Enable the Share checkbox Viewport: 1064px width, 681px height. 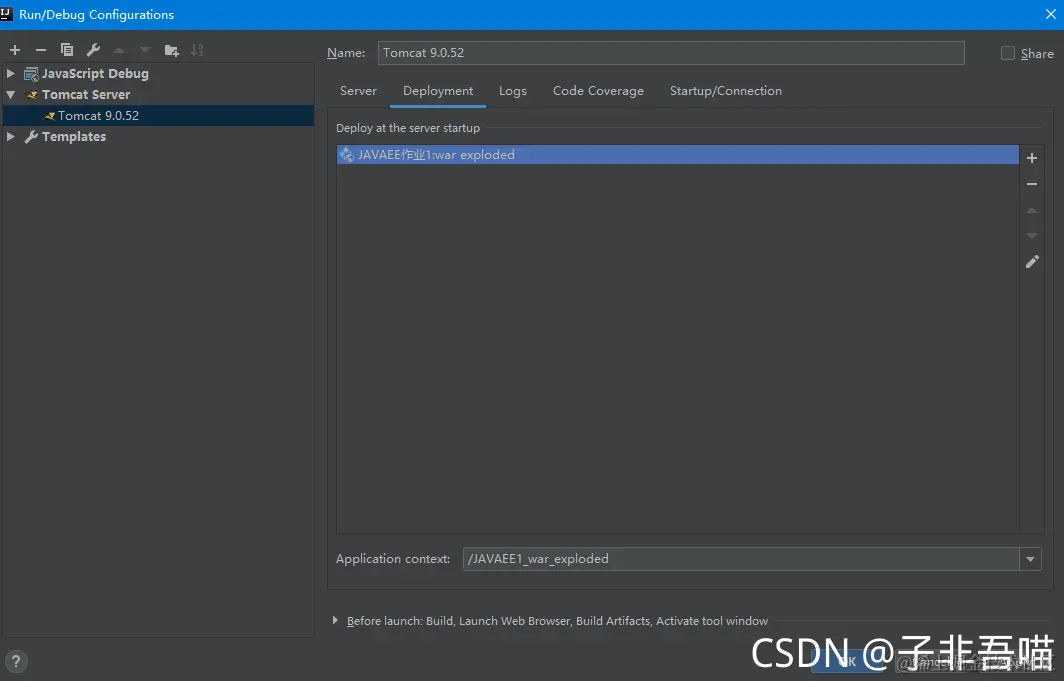[1008, 53]
